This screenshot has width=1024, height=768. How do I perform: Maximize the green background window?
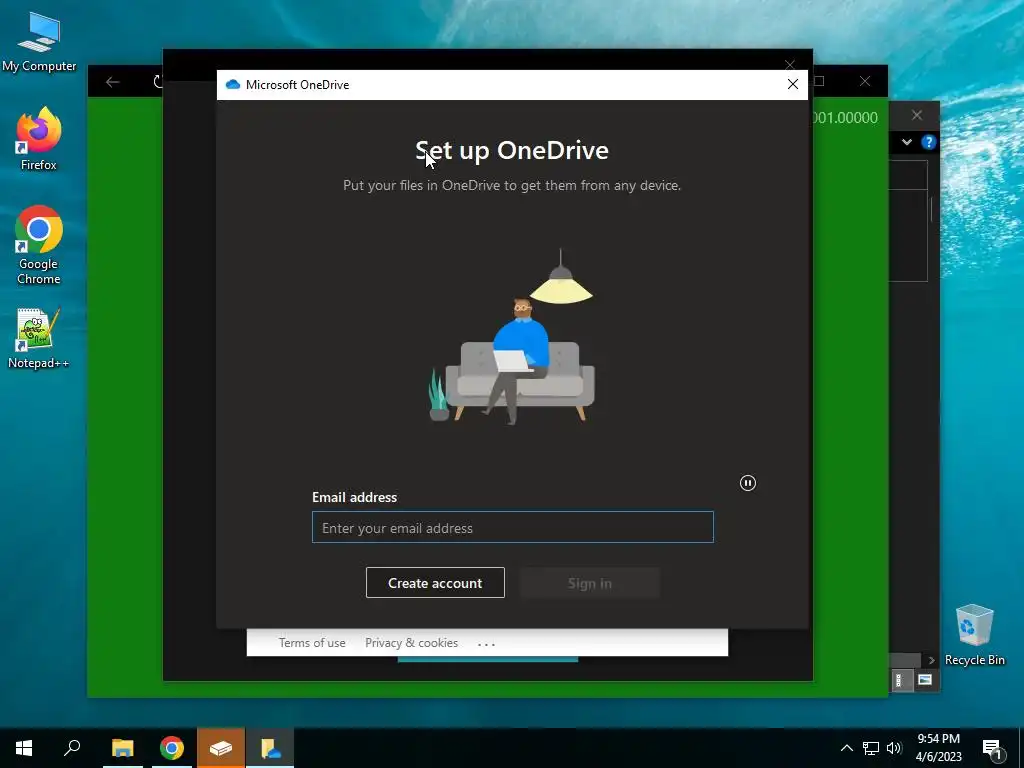pos(819,81)
